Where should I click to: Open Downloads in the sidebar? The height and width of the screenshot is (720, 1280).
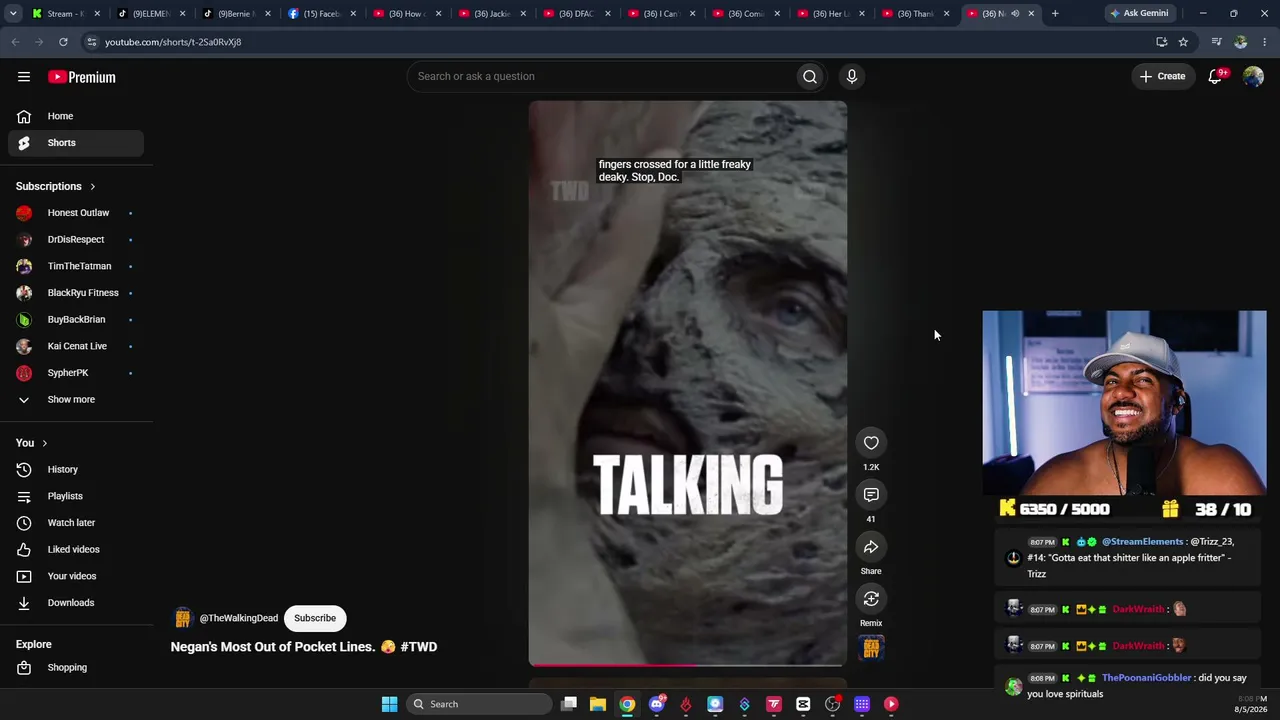tap(76, 602)
